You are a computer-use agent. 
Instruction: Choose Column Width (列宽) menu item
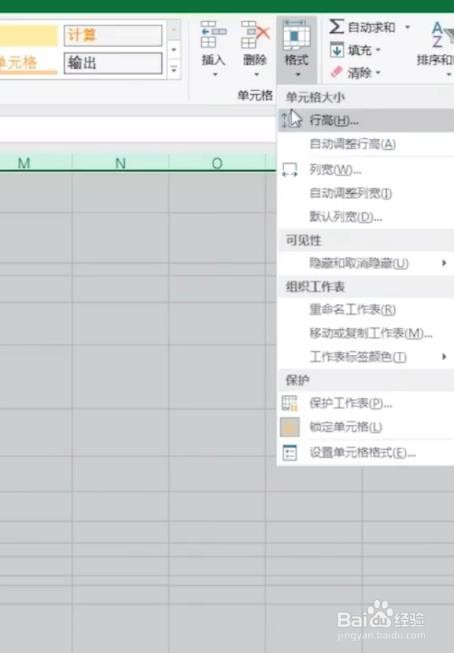click(x=366, y=170)
